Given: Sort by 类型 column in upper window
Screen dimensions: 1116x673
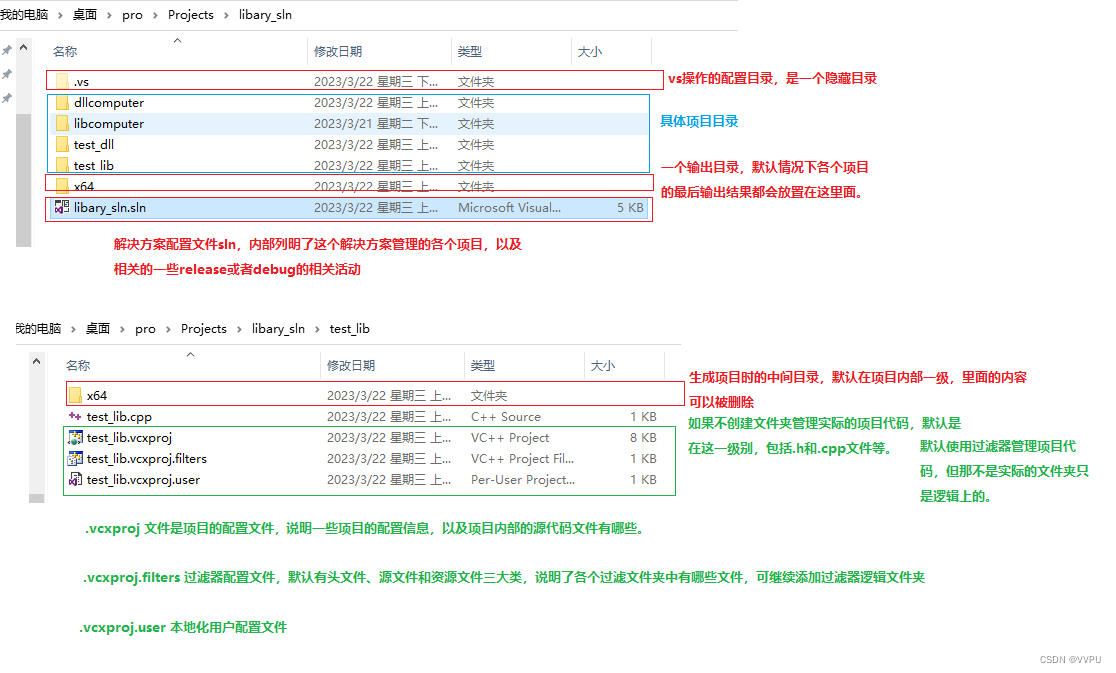Looking at the screenshot, I should (470, 51).
